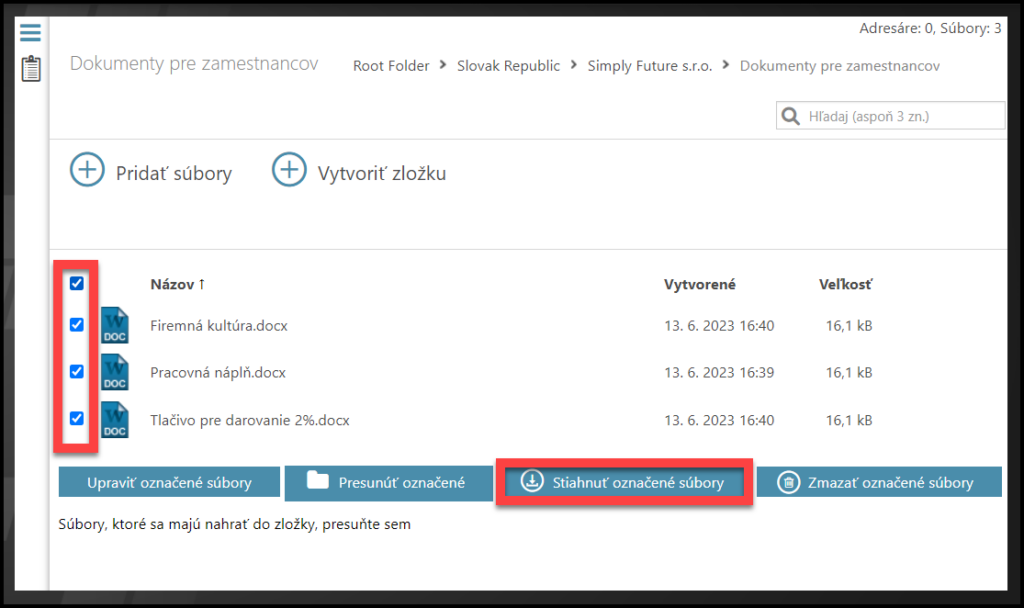1024x608 pixels.
Task: Click the Dokumenty pre zamestnancov breadcrumb item
Action: (840, 66)
